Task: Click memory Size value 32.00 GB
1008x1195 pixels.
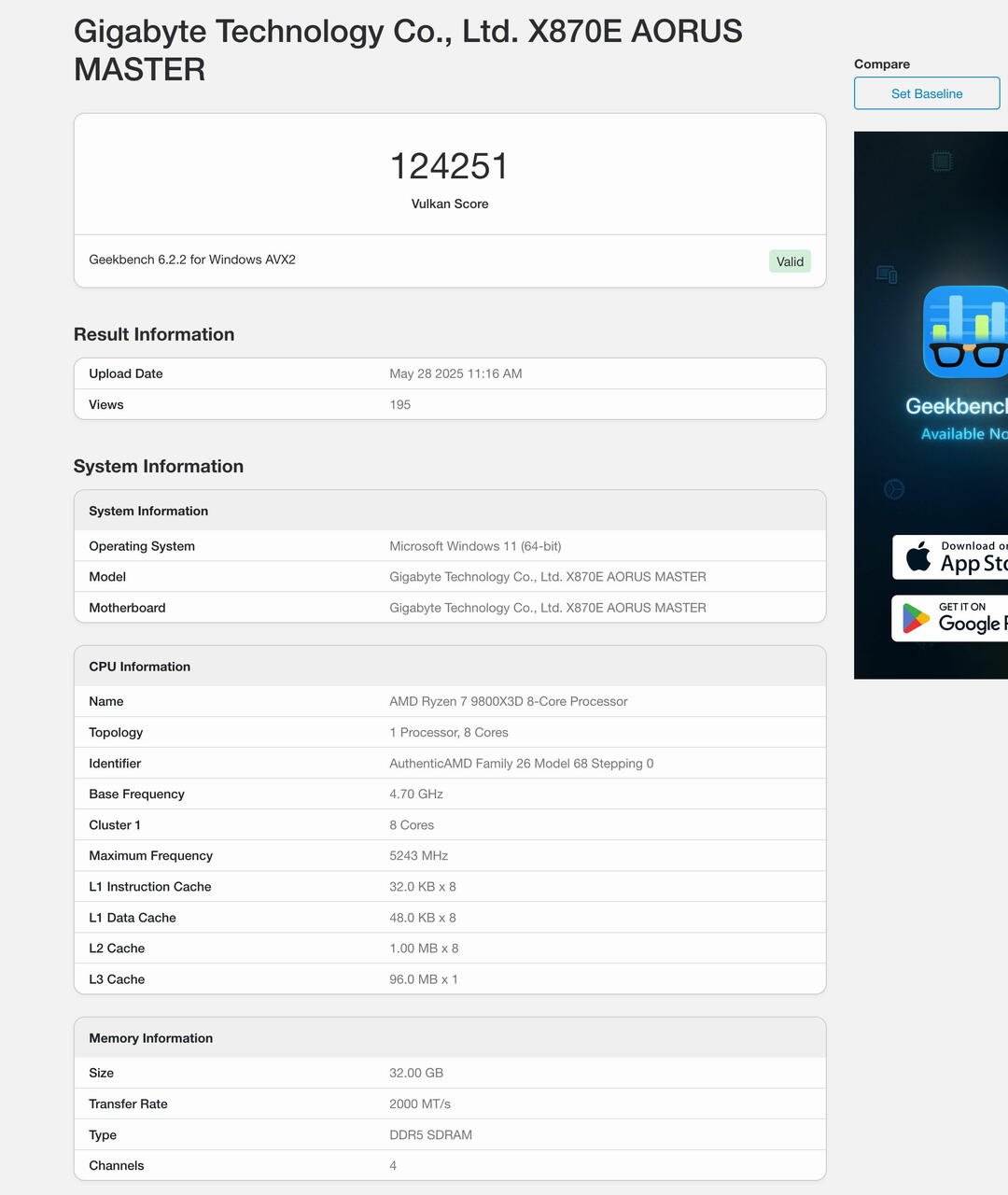Action: (x=416, y=1074)
